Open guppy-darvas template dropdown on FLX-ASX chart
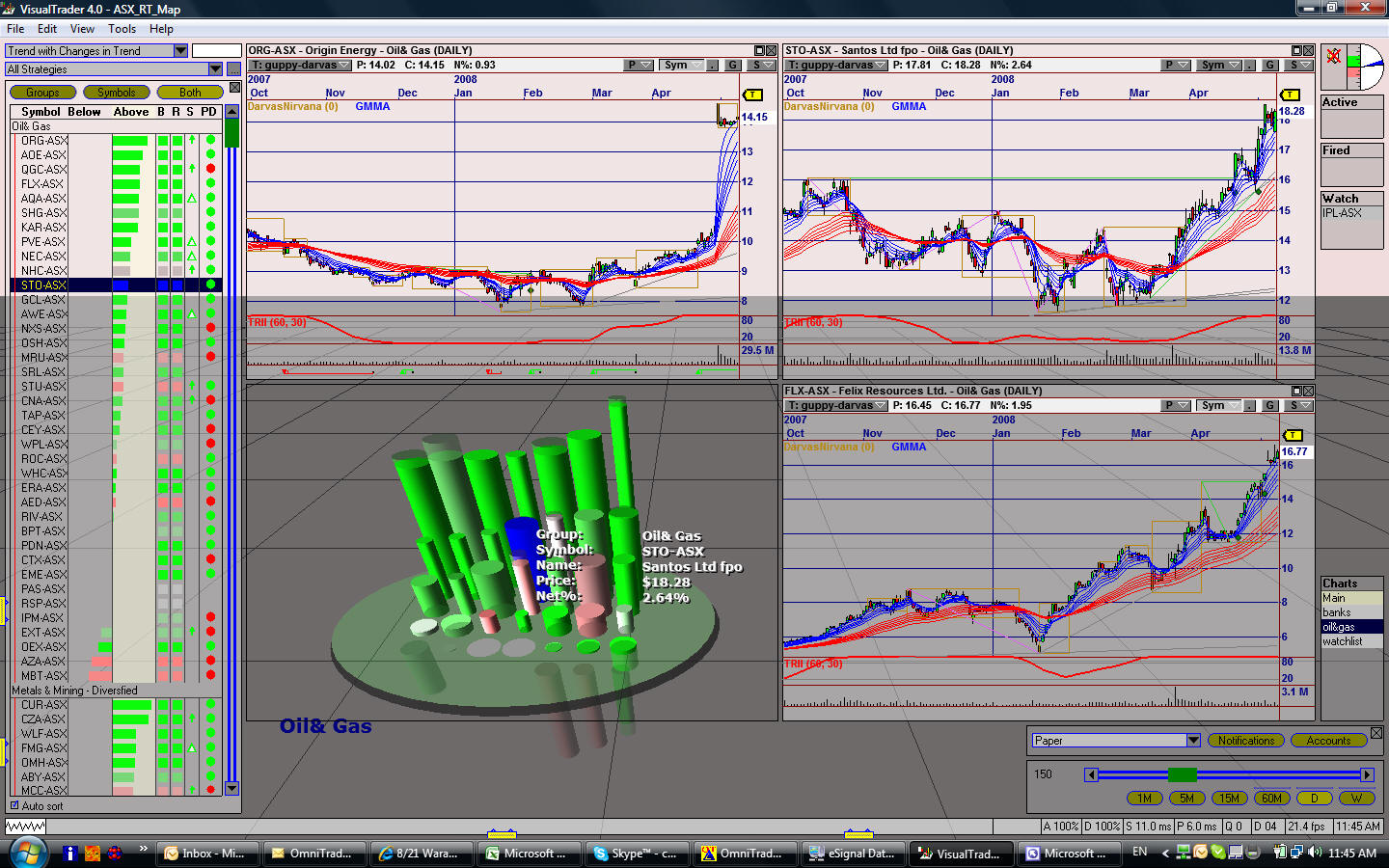 point(835,405)
